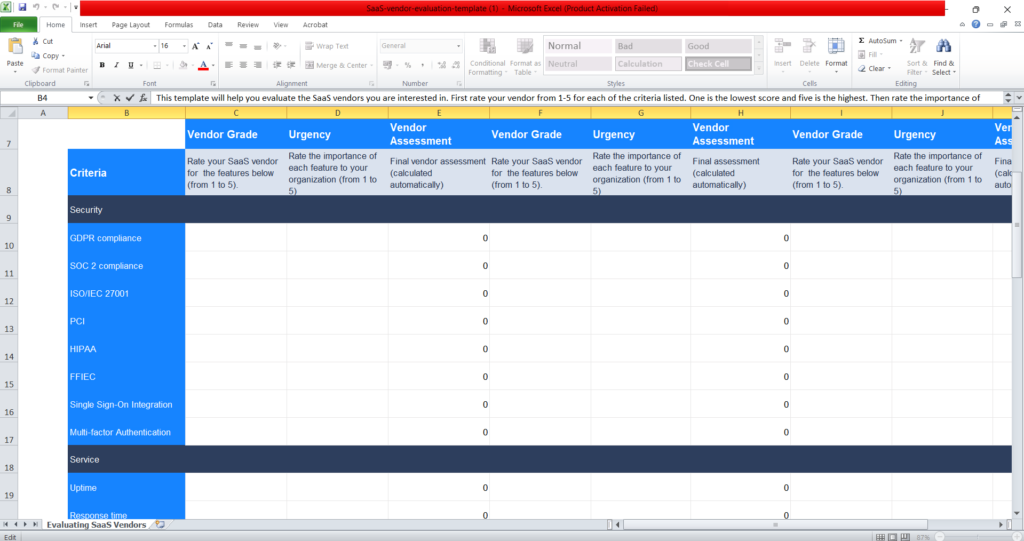Open Insert Function fx dialog
1024x541 pixels.
[x=143, y=98]
